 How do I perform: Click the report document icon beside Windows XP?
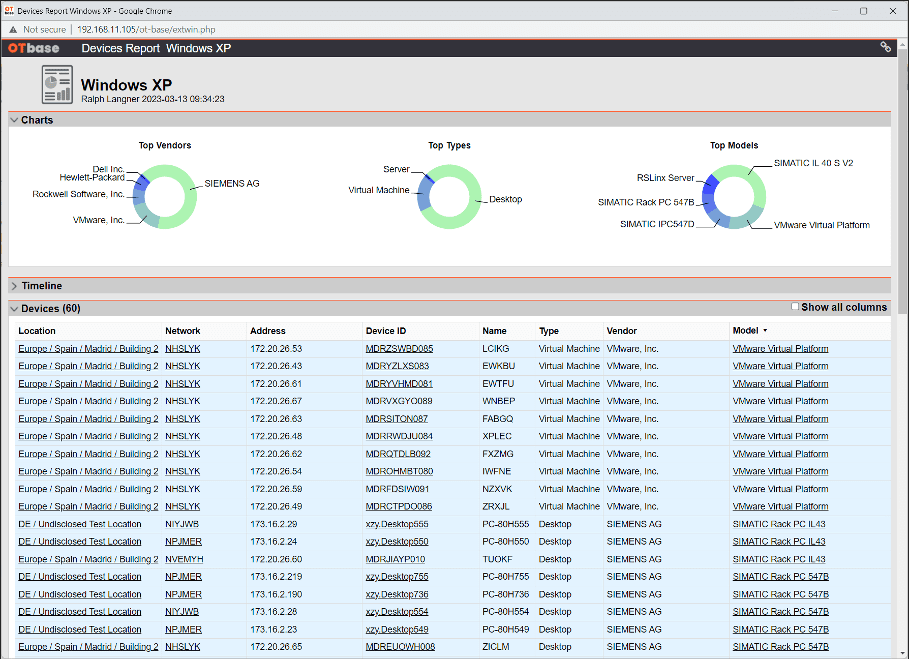pyautogui.click(x=57, y=85)
